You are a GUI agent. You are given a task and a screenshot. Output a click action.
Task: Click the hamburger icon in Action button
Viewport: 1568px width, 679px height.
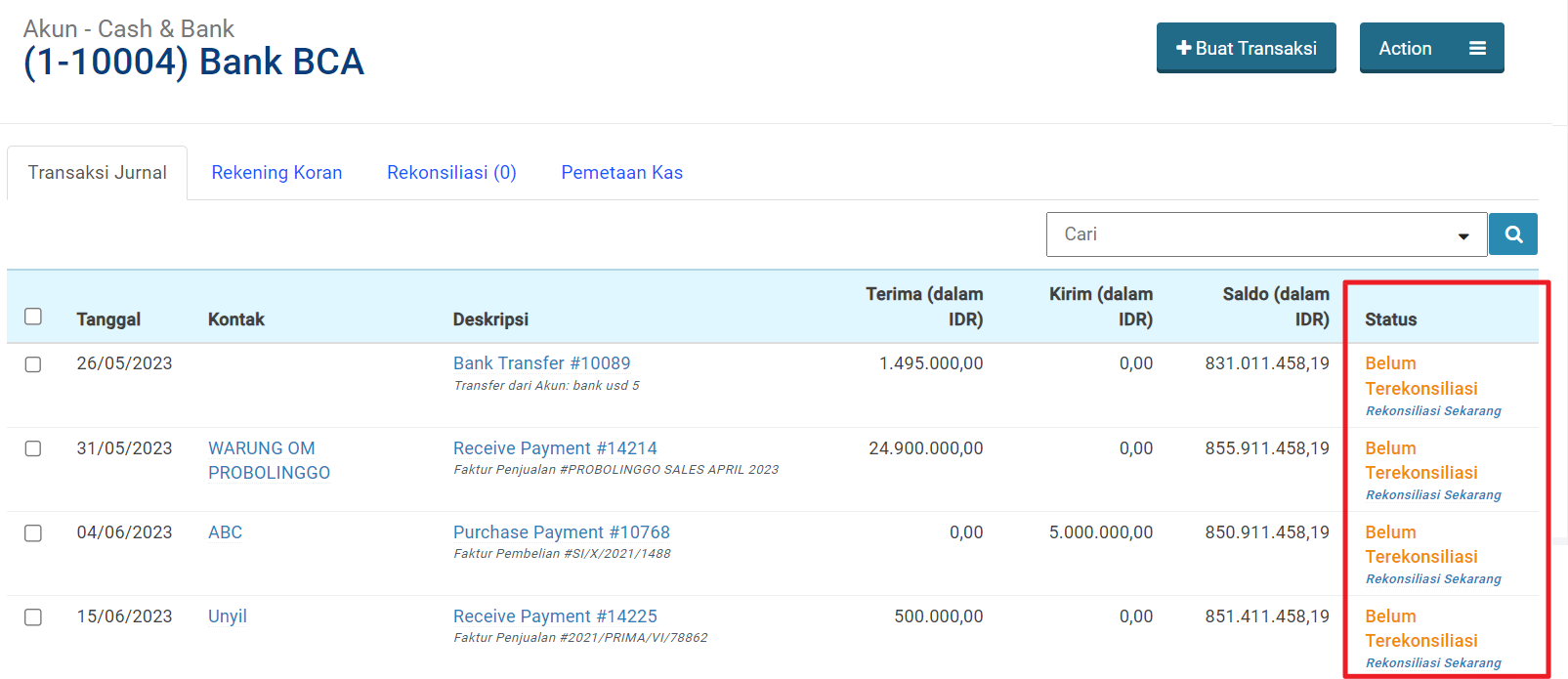tap(1477, 48)
